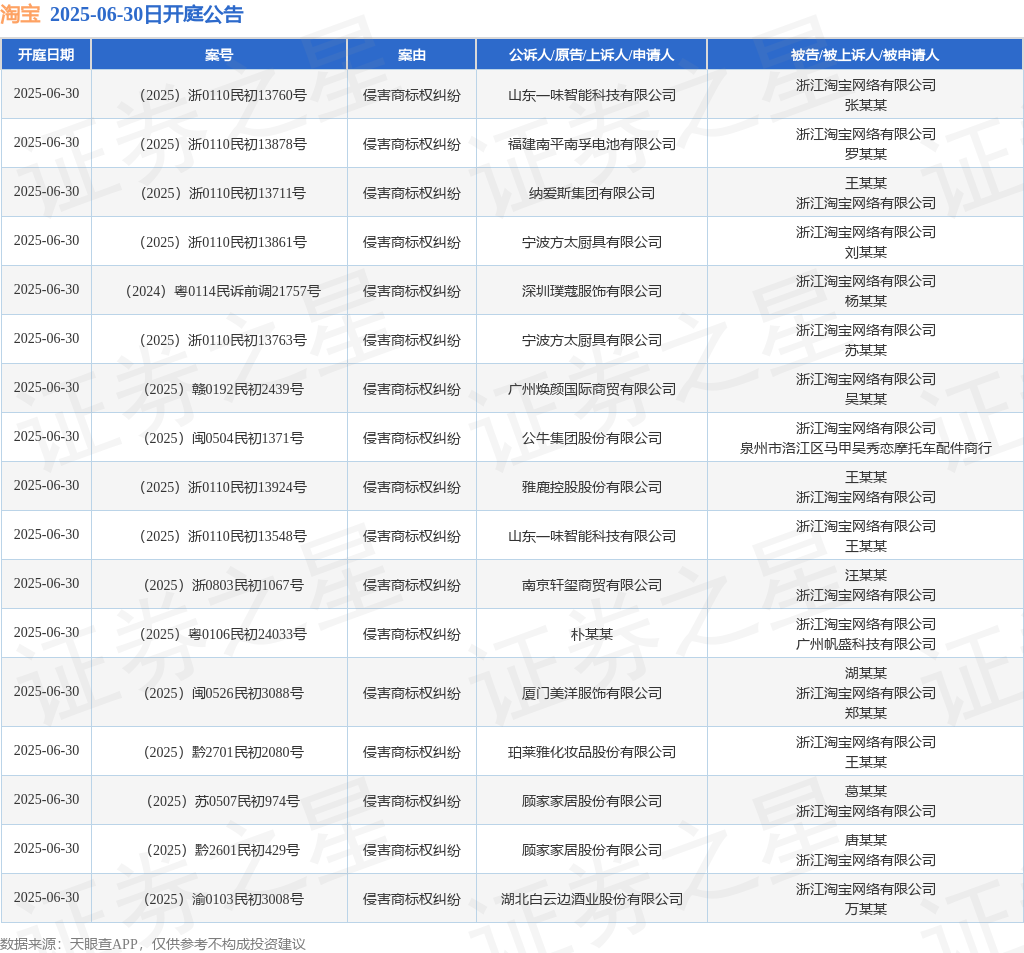
Task: Click plaintiff 山东一味智能科技有限公司 in 13760 row
Action: [592, 95]
